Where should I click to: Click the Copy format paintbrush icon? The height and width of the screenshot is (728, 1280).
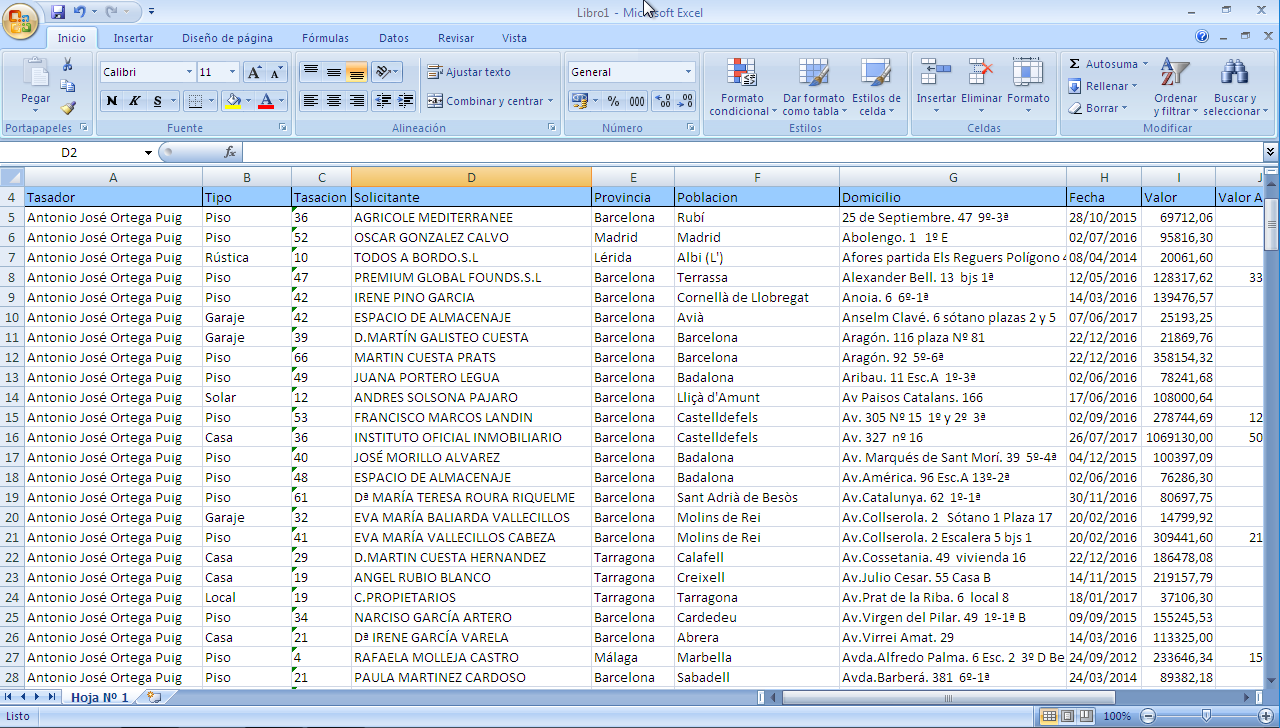tap(68, 108)
